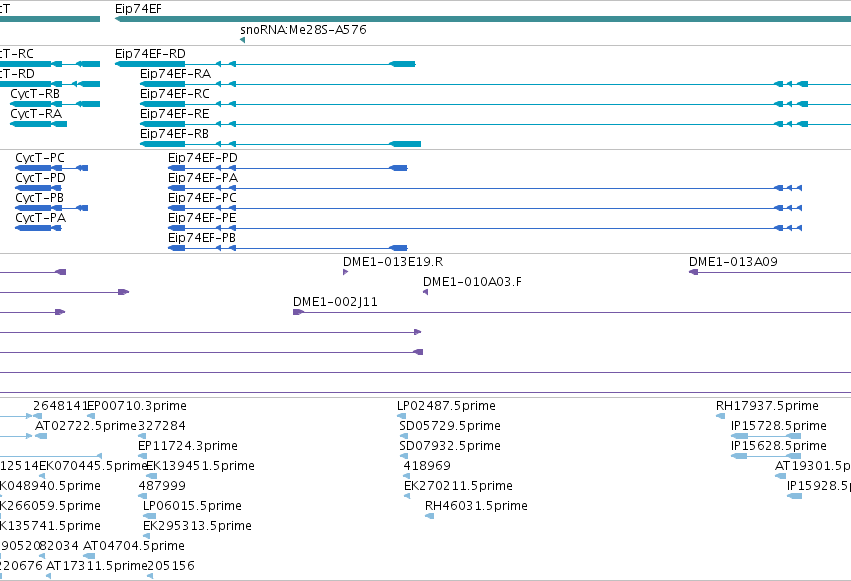Select transcript Eip74EF-RD label

click(x=150, y=54)
